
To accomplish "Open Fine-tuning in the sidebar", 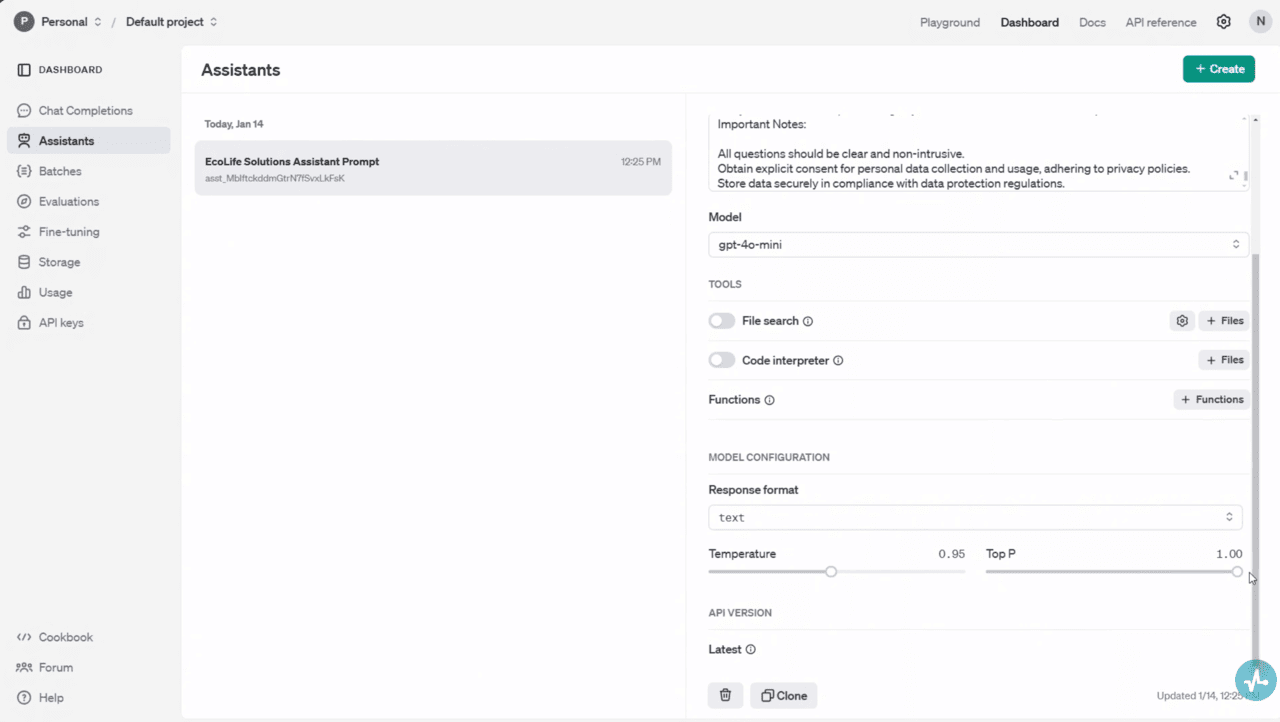I will (69, 232).
